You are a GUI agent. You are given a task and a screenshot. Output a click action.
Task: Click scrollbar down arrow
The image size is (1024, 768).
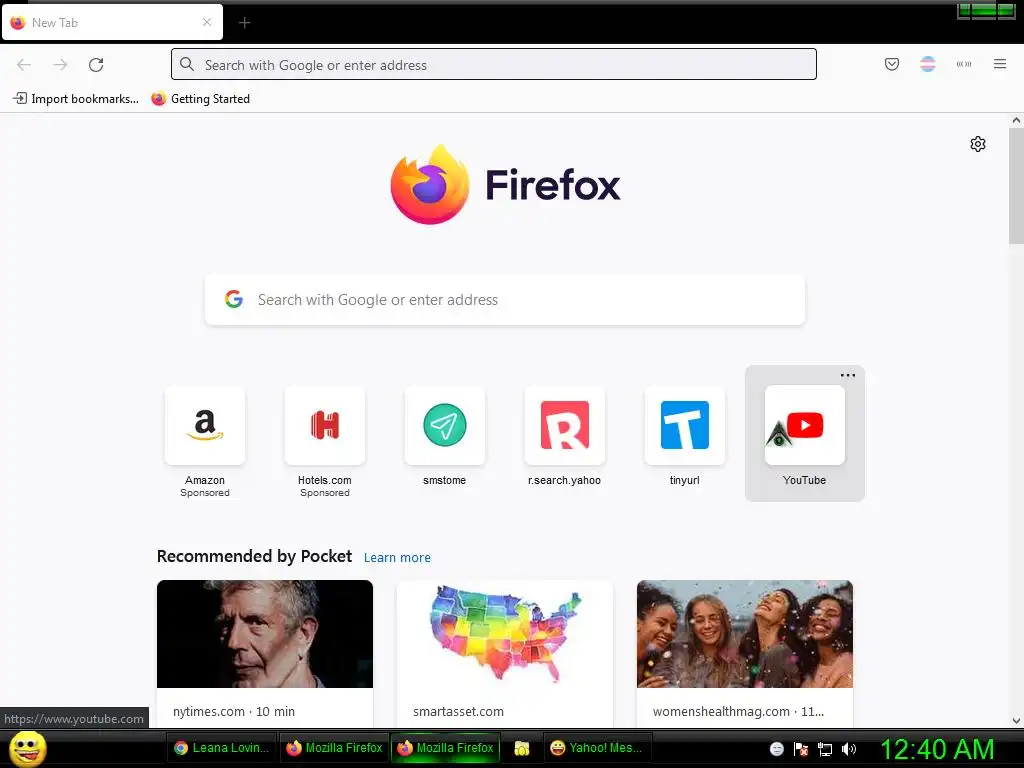pos(1016,721)
